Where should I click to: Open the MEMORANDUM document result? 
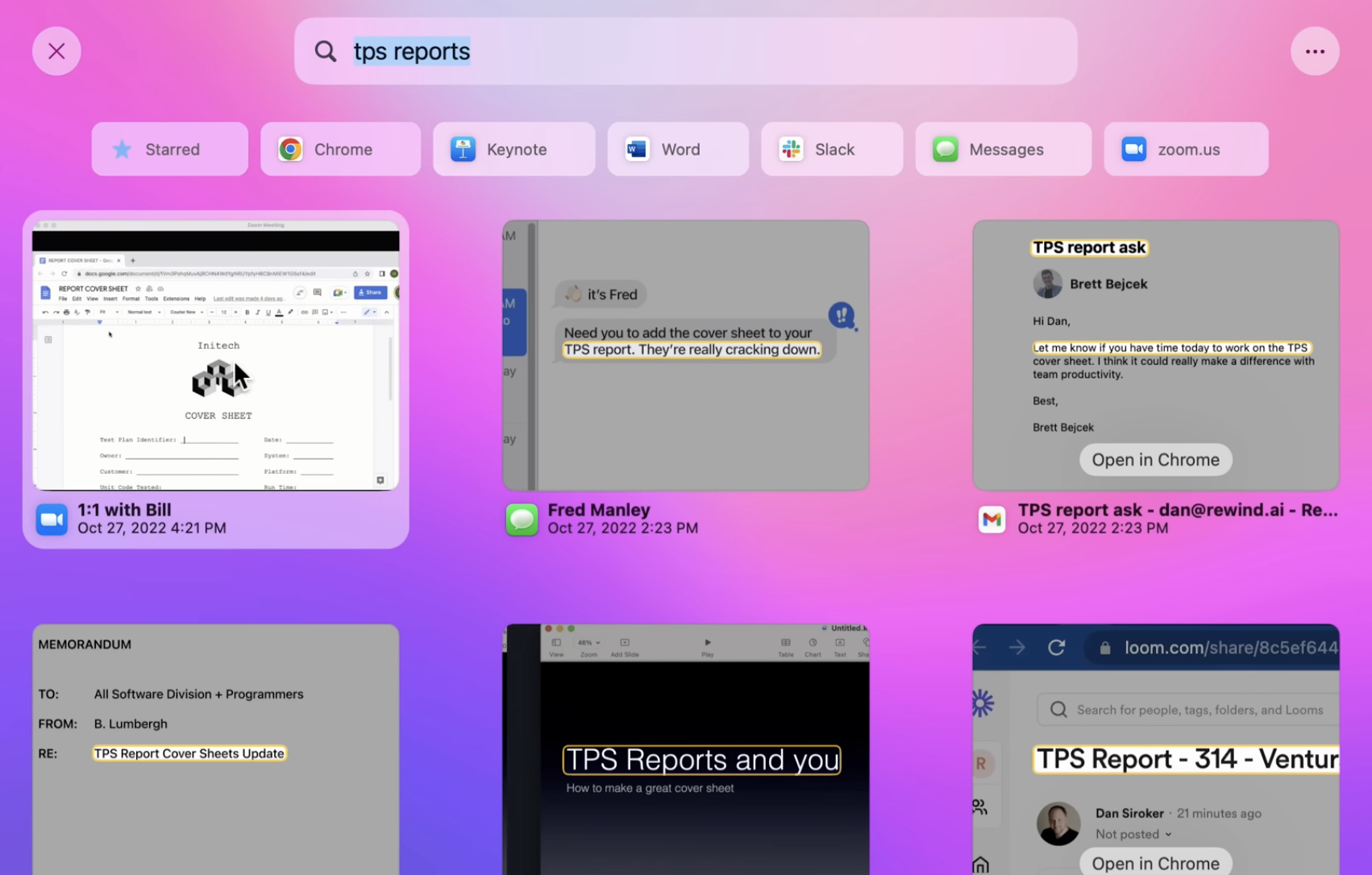tap(215, 749)
